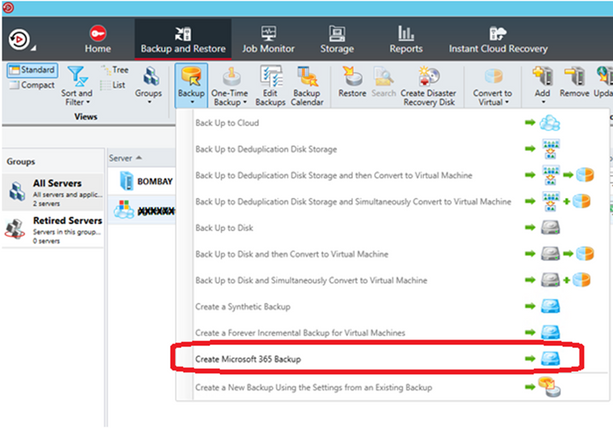Choose Back Up to Cloud
The width and height of the screenshot is (613, 428).
tap(393, 123)
